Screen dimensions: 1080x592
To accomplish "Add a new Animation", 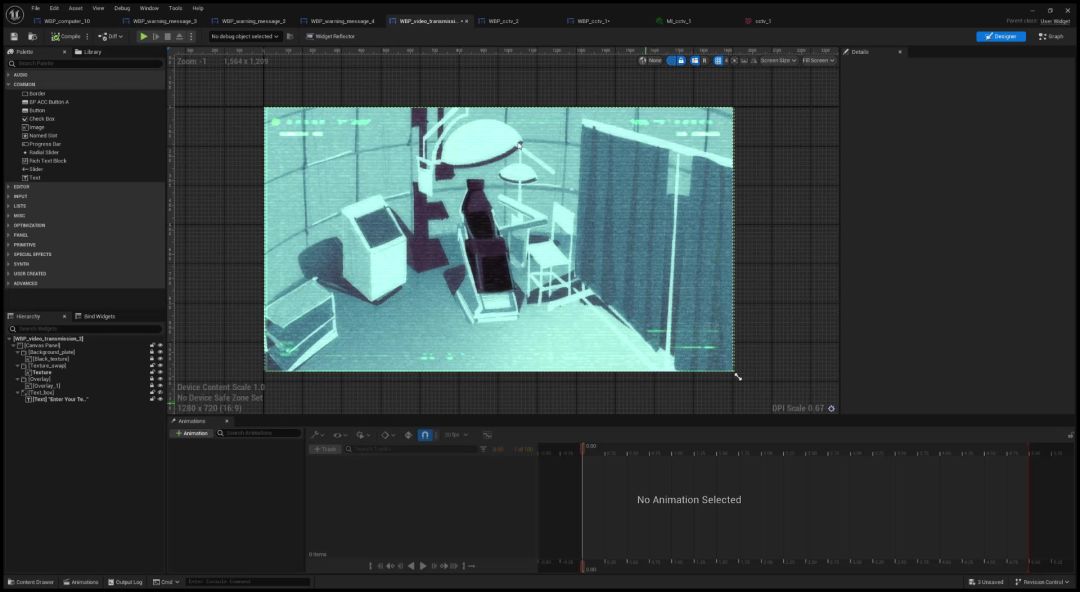I will [x=191, y=433].
